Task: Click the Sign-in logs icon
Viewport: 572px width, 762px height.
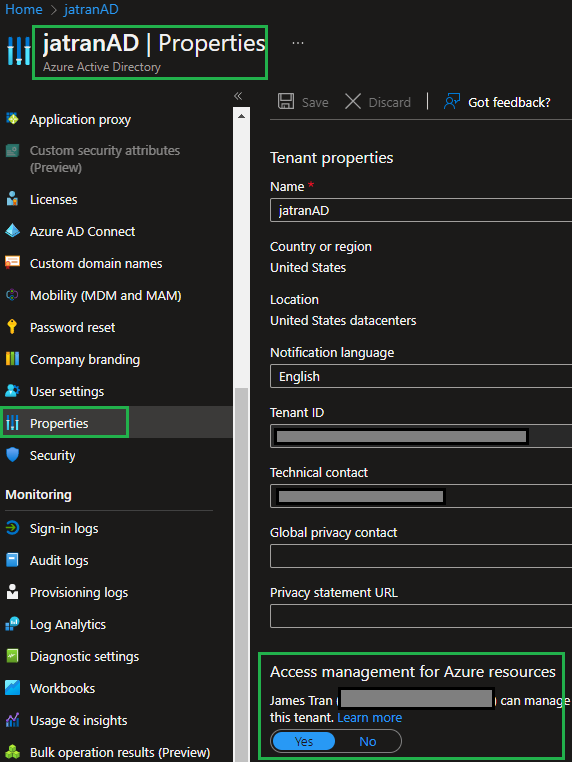Action: point(12,528)
